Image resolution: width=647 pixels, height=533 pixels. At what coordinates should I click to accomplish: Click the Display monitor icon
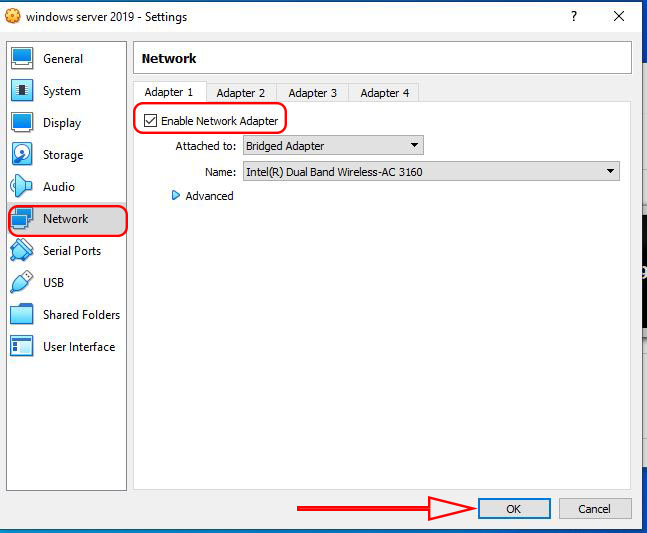[x=22, y=123]
